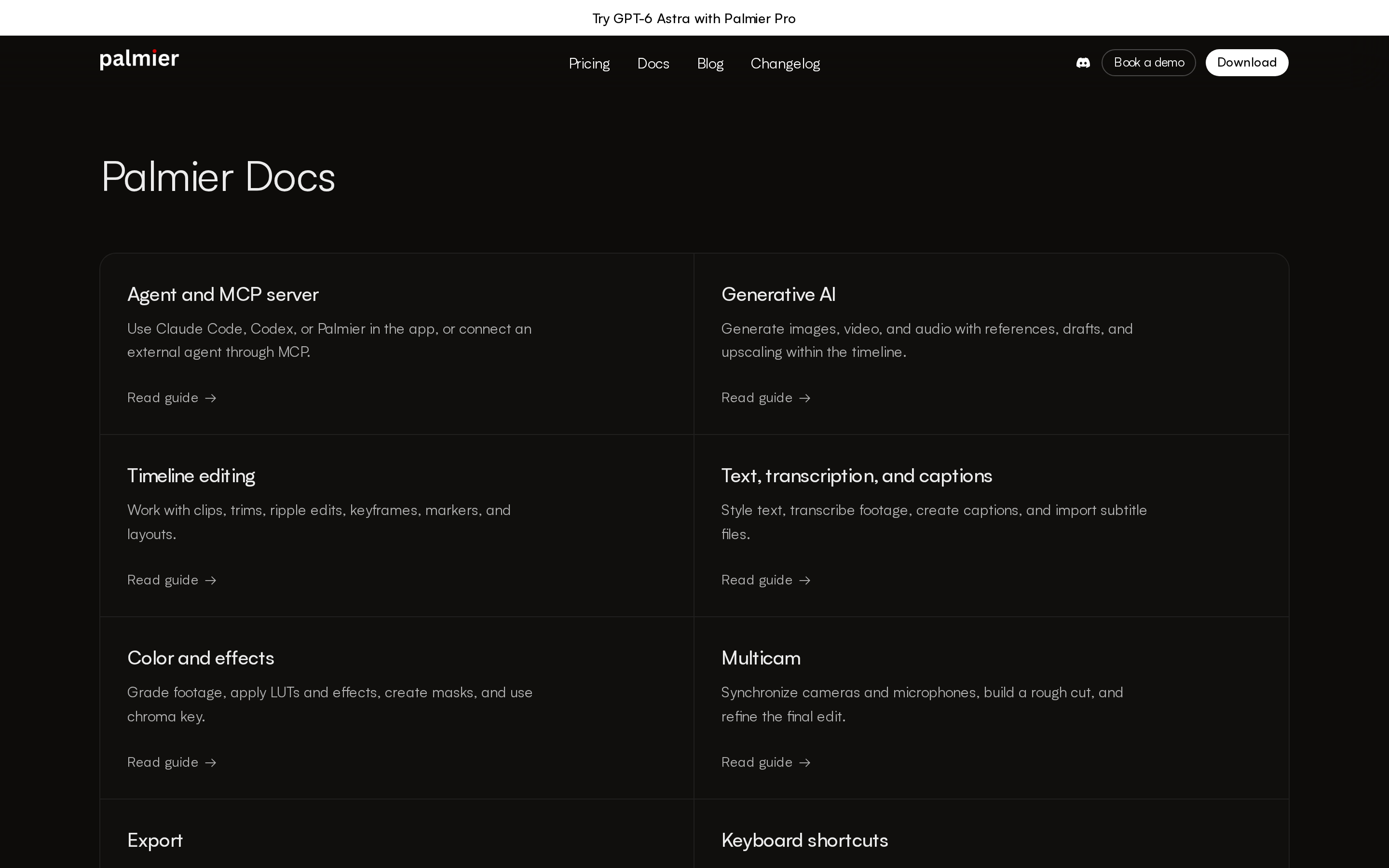Image resolution: width=1389 pixels, height=868 pixels.
Task: Click the Palmier Docs page title
Action: (x=218, y=176)
